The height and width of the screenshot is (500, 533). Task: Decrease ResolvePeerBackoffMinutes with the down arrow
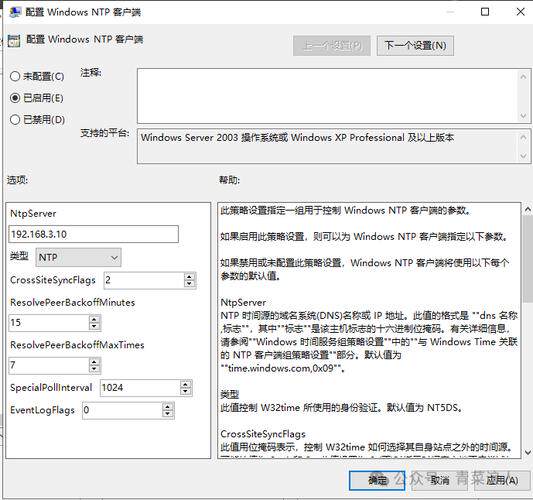[x=94, y=327]
